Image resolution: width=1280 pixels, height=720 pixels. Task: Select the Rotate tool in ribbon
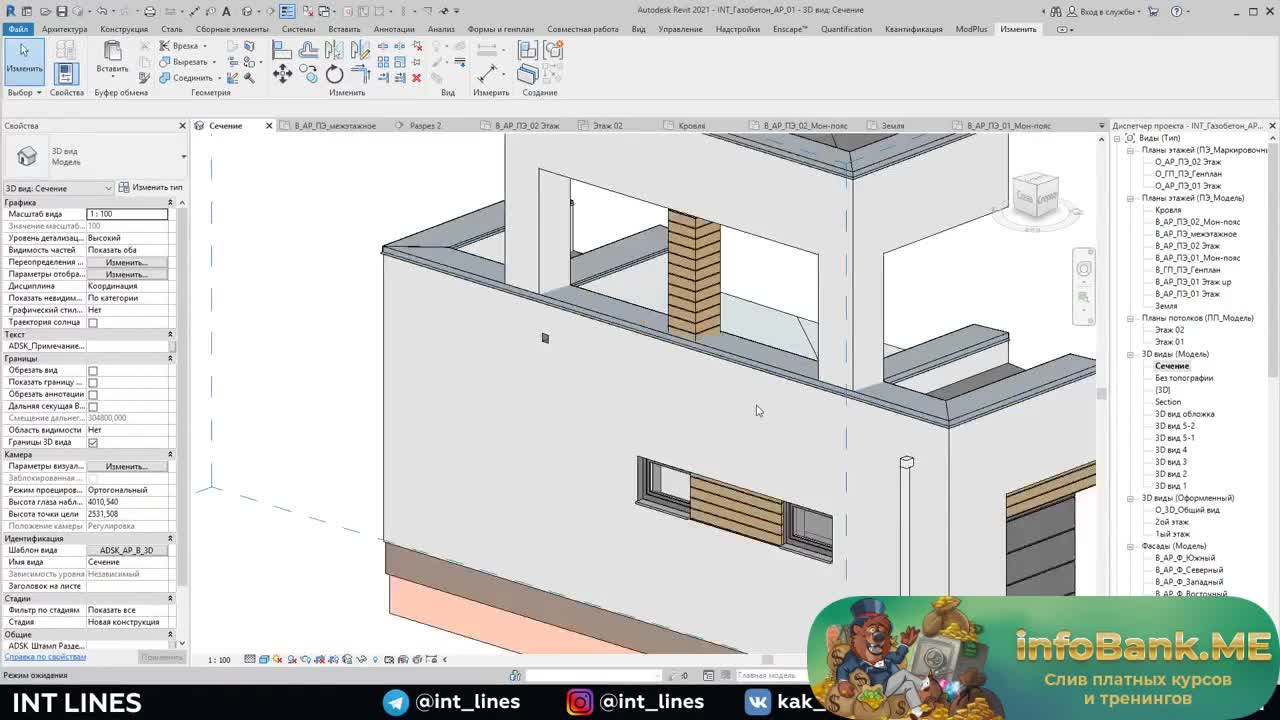(x=335, y=74)
